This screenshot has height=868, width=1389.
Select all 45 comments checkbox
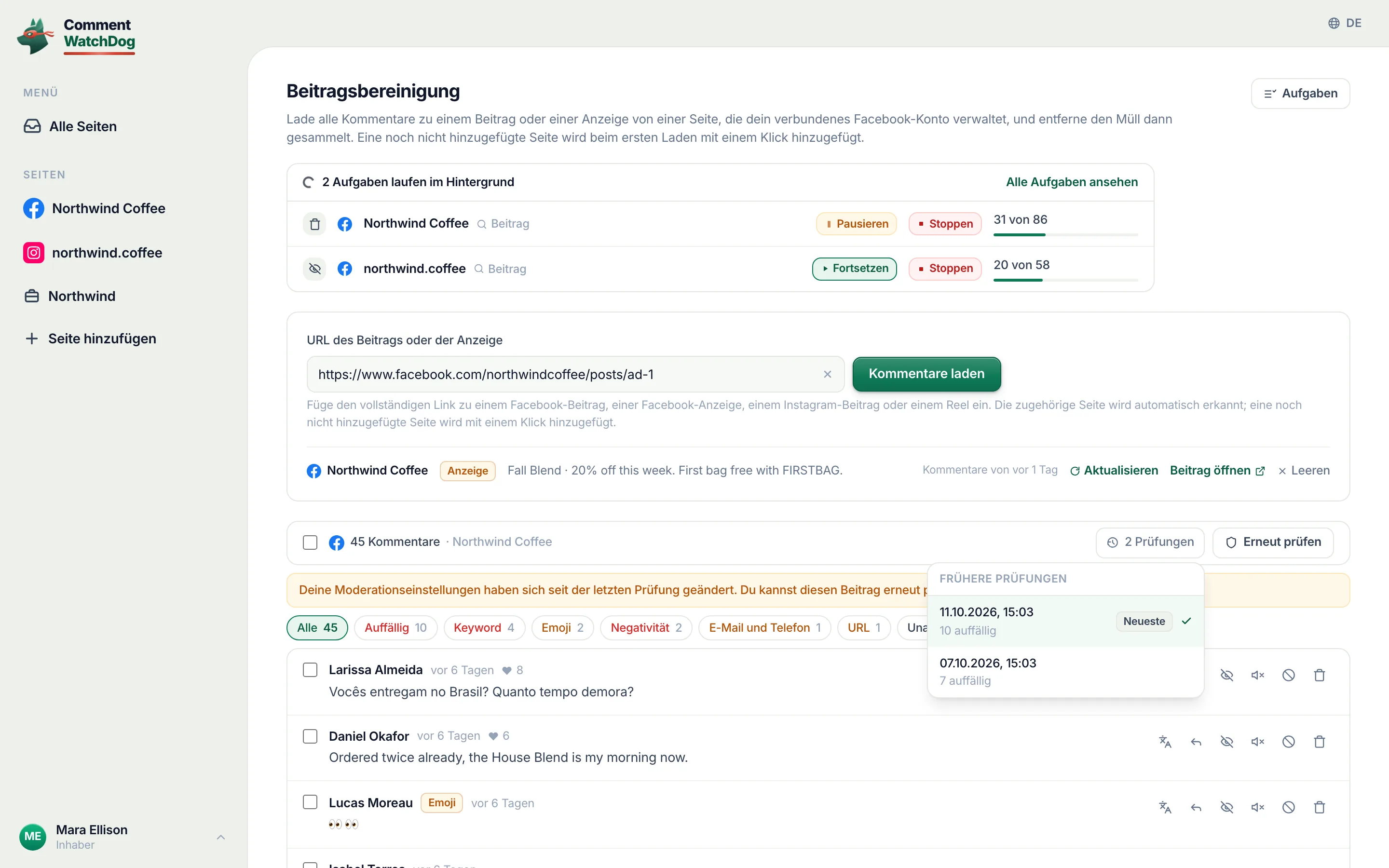(x=310, y=542)
